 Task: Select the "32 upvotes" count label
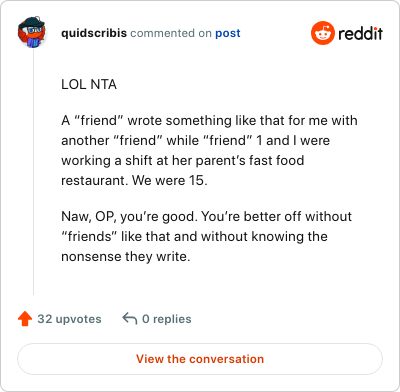coord(69,319)
